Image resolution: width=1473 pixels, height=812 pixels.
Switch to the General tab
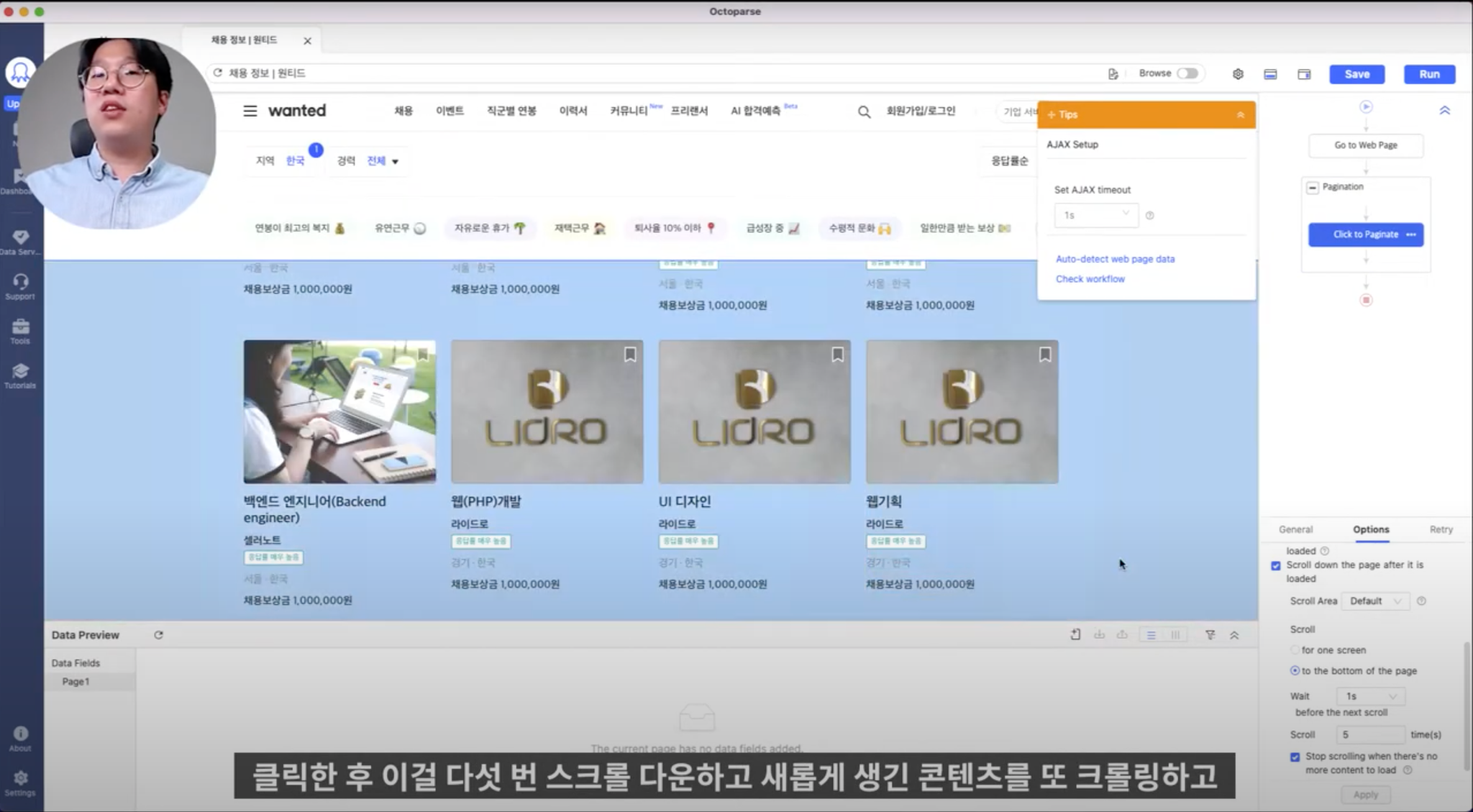[x=1295, y=529]
